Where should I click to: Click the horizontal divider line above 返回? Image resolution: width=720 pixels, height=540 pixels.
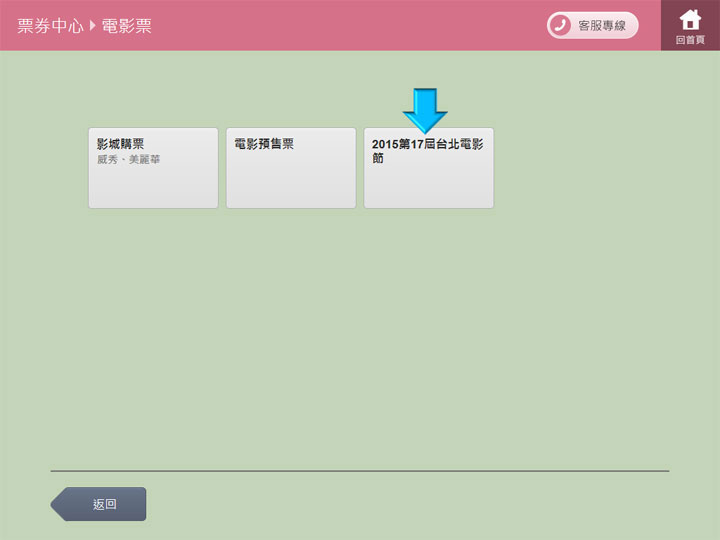point(360,470)
